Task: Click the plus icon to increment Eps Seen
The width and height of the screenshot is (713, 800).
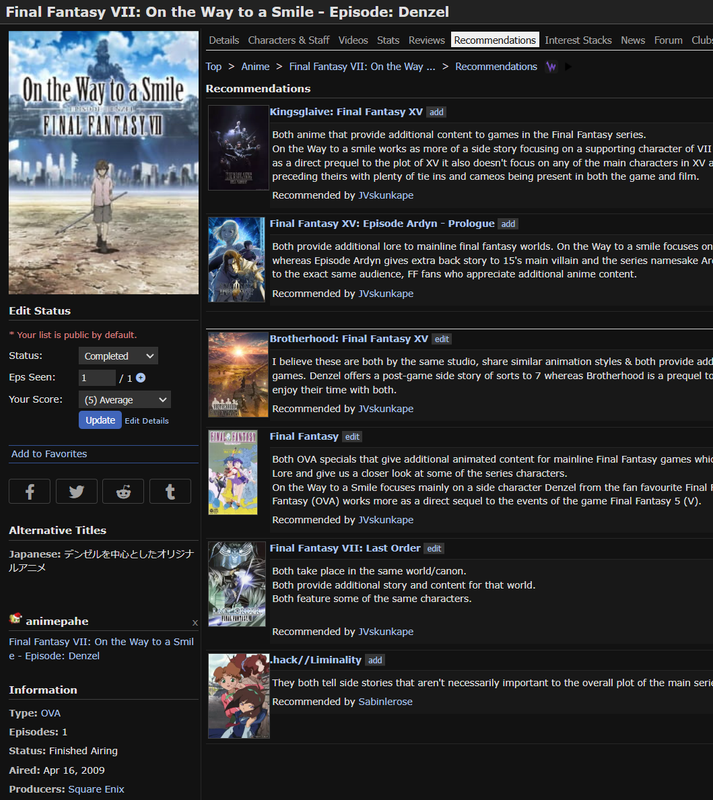Action: pos(141,378)
